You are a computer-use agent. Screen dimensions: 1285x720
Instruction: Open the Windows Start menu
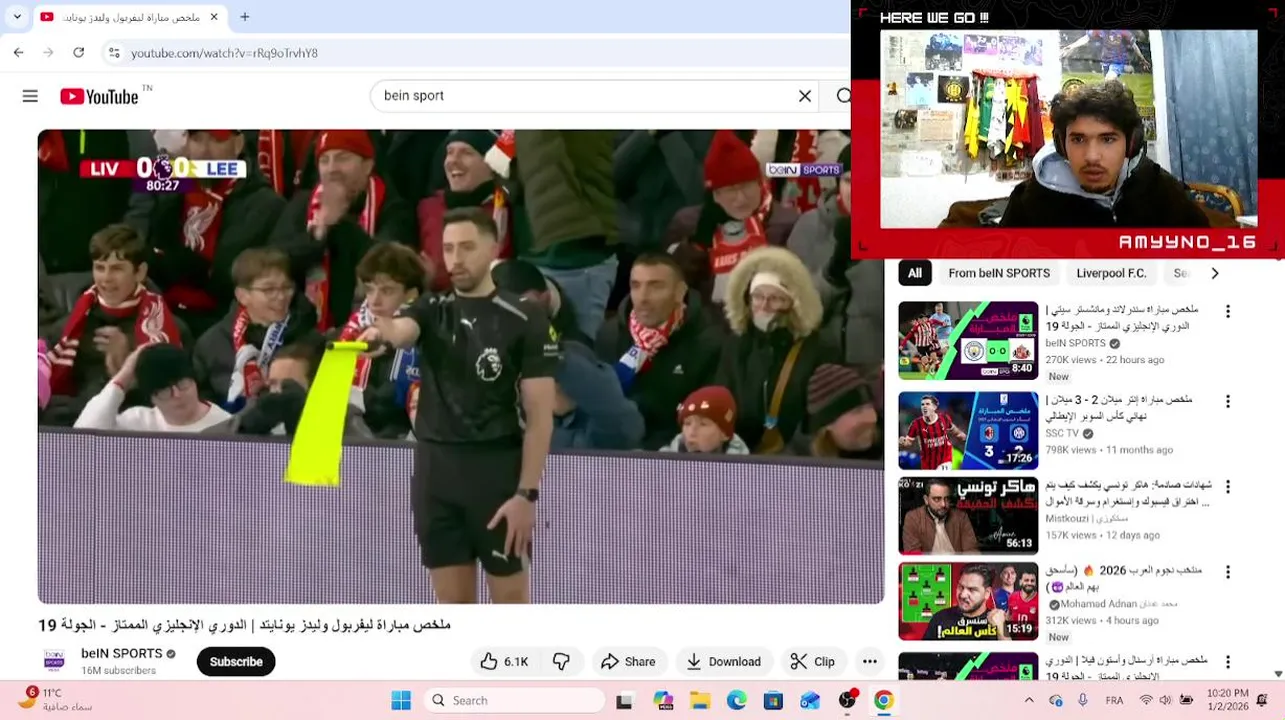[401, 700]
